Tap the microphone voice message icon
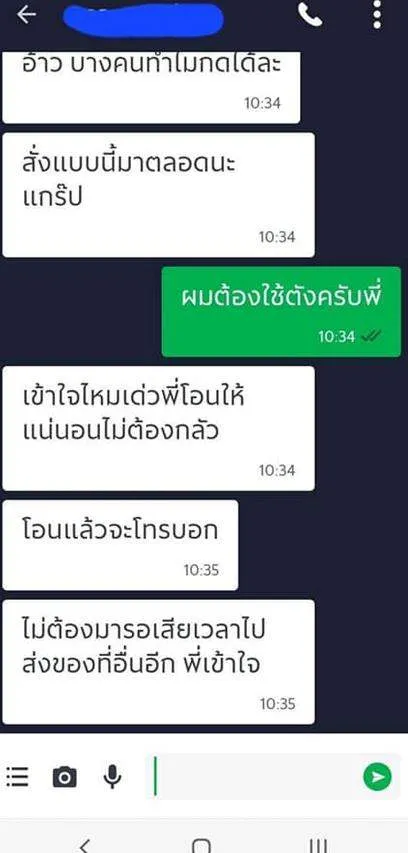This screenshot has width=408, height=853. tap(113, 777)
